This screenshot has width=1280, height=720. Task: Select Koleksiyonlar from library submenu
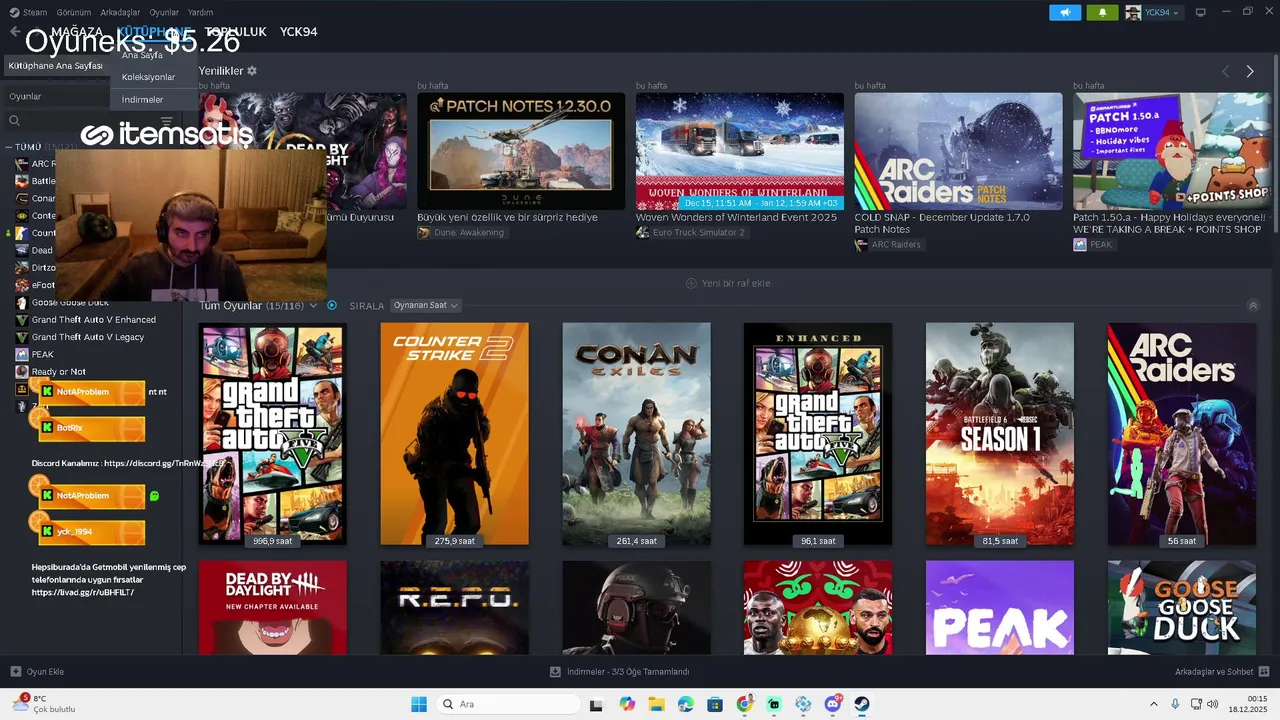point(148,77)
